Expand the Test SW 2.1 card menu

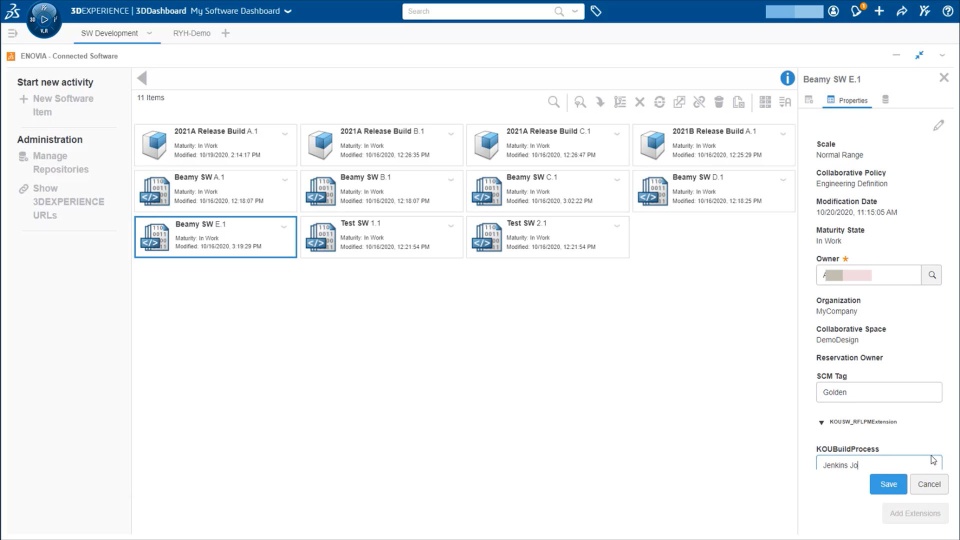[x=617, y=225]
